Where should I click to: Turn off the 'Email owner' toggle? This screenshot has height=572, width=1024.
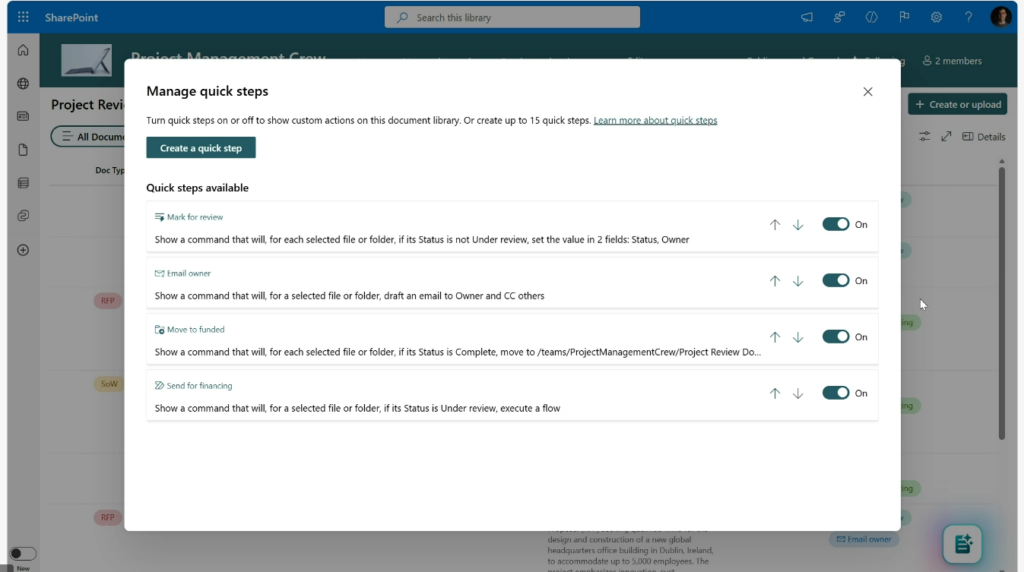click(x=835, y=281)
